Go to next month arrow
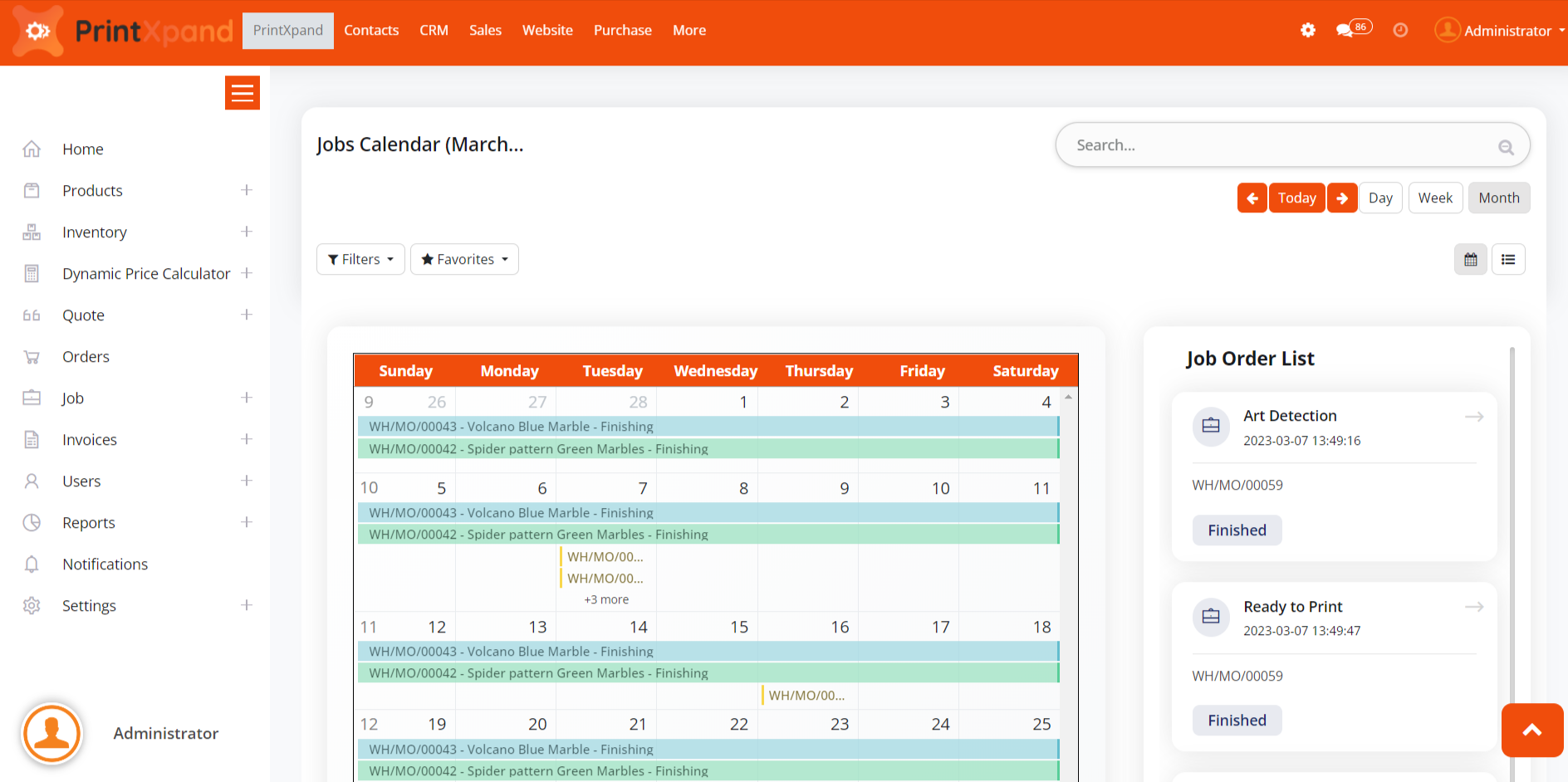 (x=1342, y=198)
